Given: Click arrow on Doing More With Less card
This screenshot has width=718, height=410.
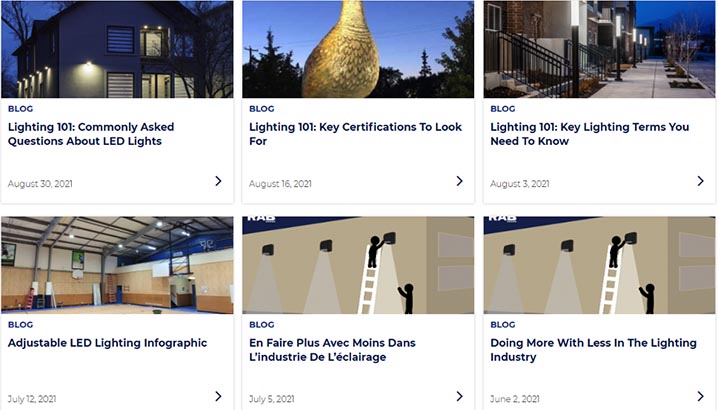Looking at the screenshot, I should [x=700, y=396].
